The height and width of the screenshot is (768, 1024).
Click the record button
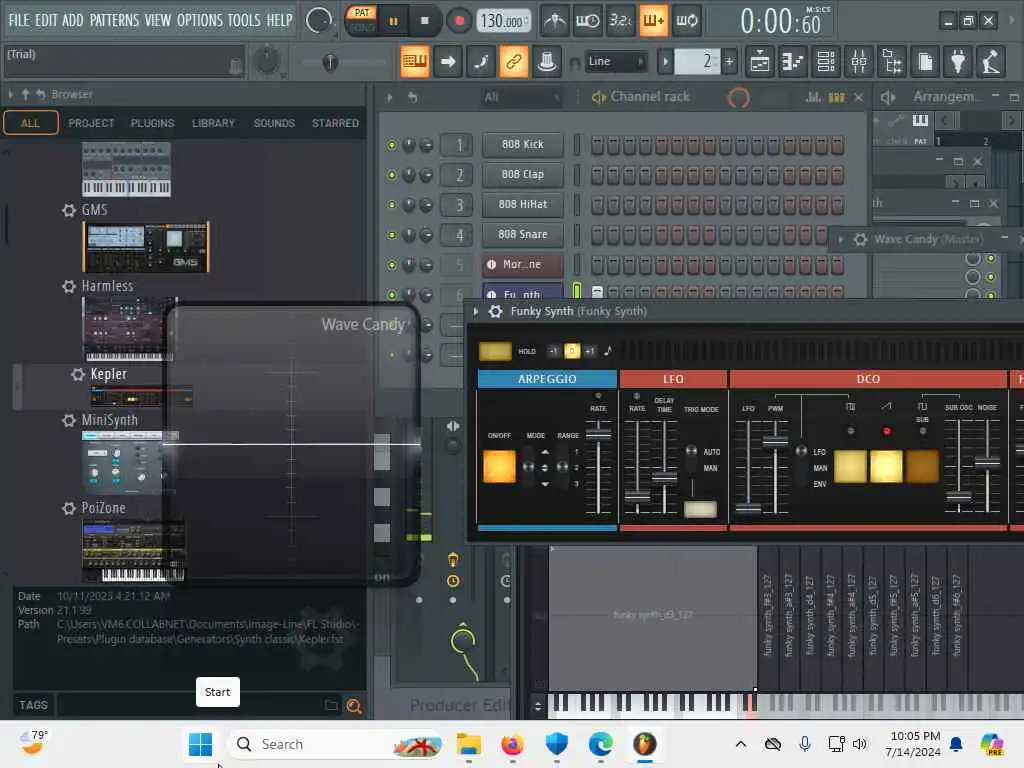pos(459,22)
